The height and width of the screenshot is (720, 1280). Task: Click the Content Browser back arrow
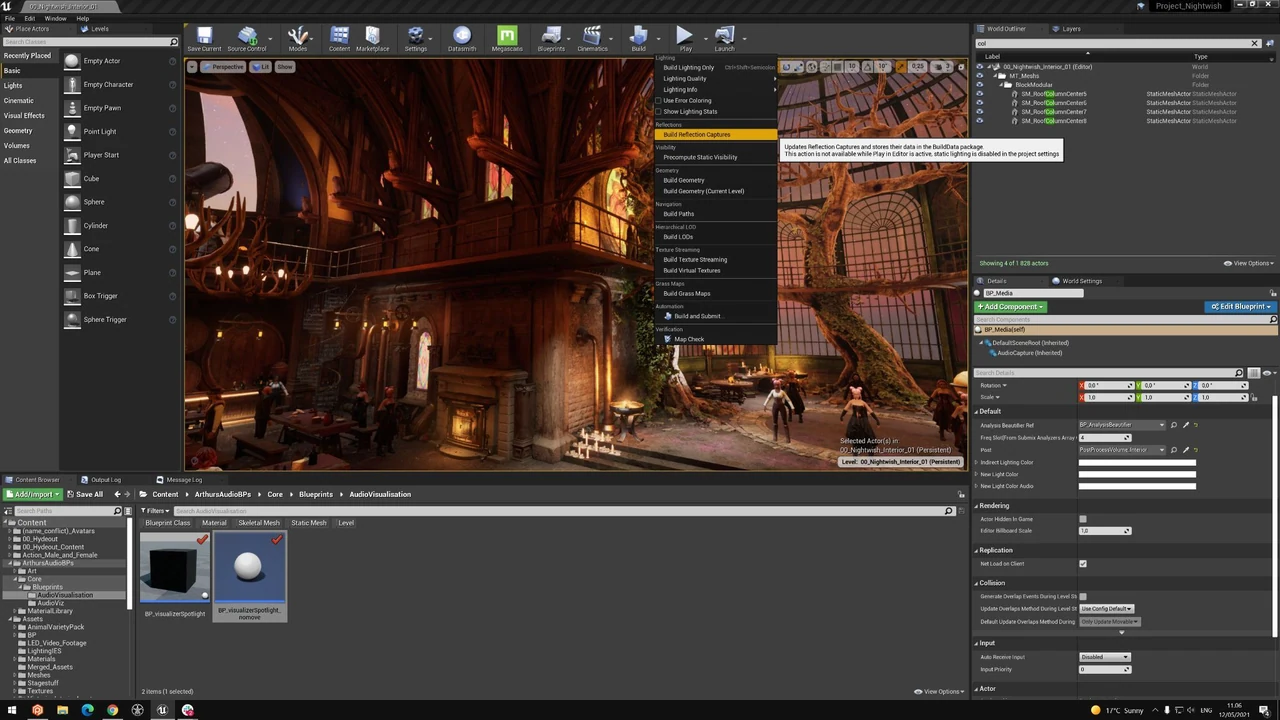(x=117, y=494)
